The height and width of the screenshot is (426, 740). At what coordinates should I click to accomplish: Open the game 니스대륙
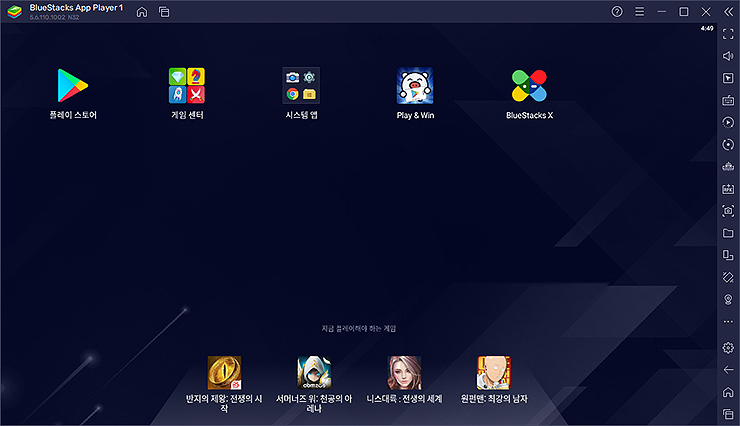click(x=404, y=373)
